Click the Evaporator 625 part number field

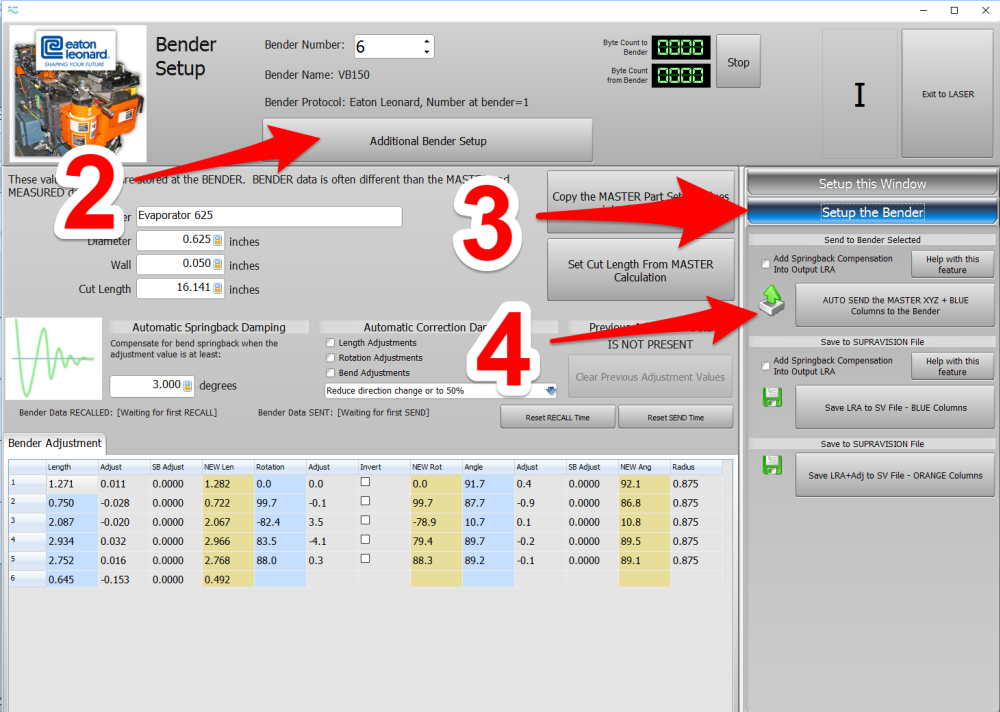(x=267, y=216)
